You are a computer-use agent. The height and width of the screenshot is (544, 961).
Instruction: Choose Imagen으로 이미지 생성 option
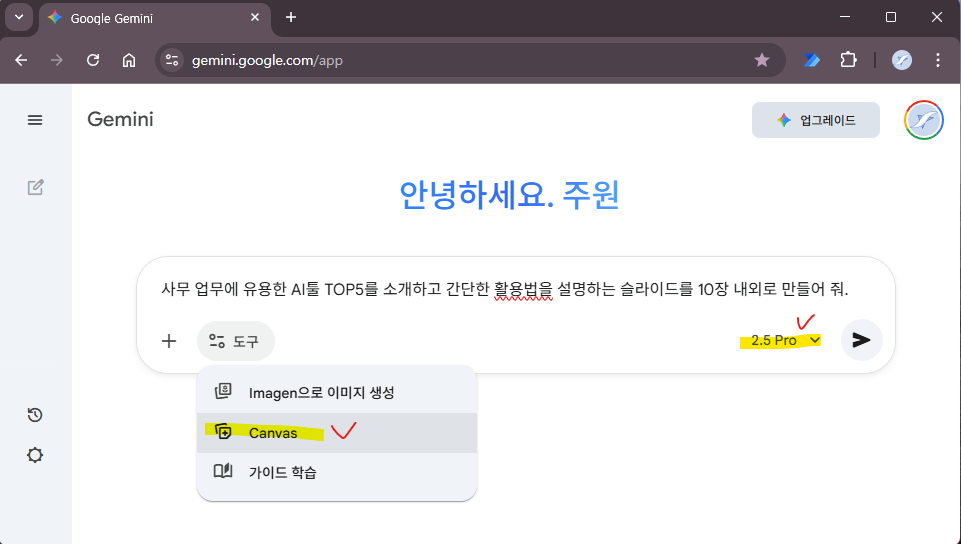coord(320,392)
